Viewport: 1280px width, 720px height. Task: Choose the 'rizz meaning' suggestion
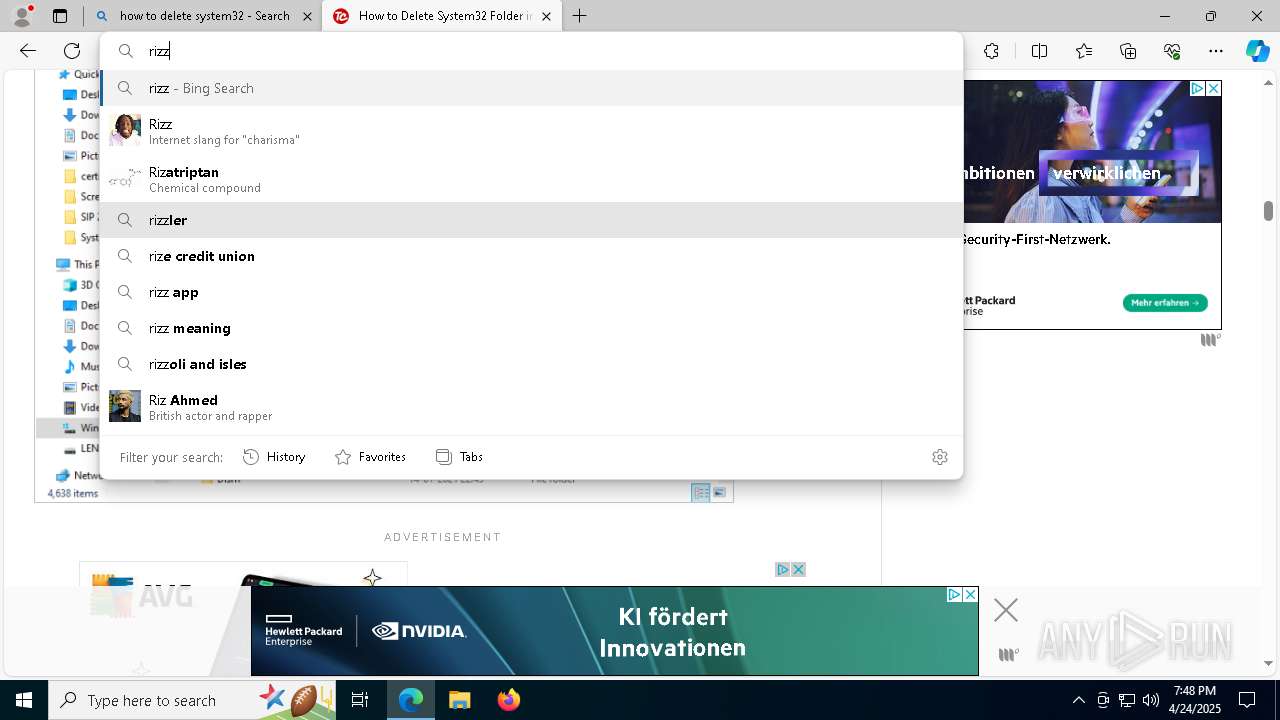pyautogui.click(x=532, y=328)
